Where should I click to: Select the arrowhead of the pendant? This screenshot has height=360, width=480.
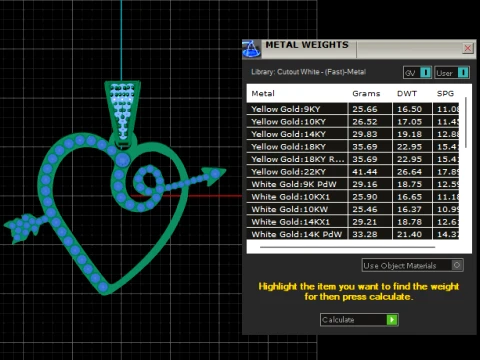213,175
